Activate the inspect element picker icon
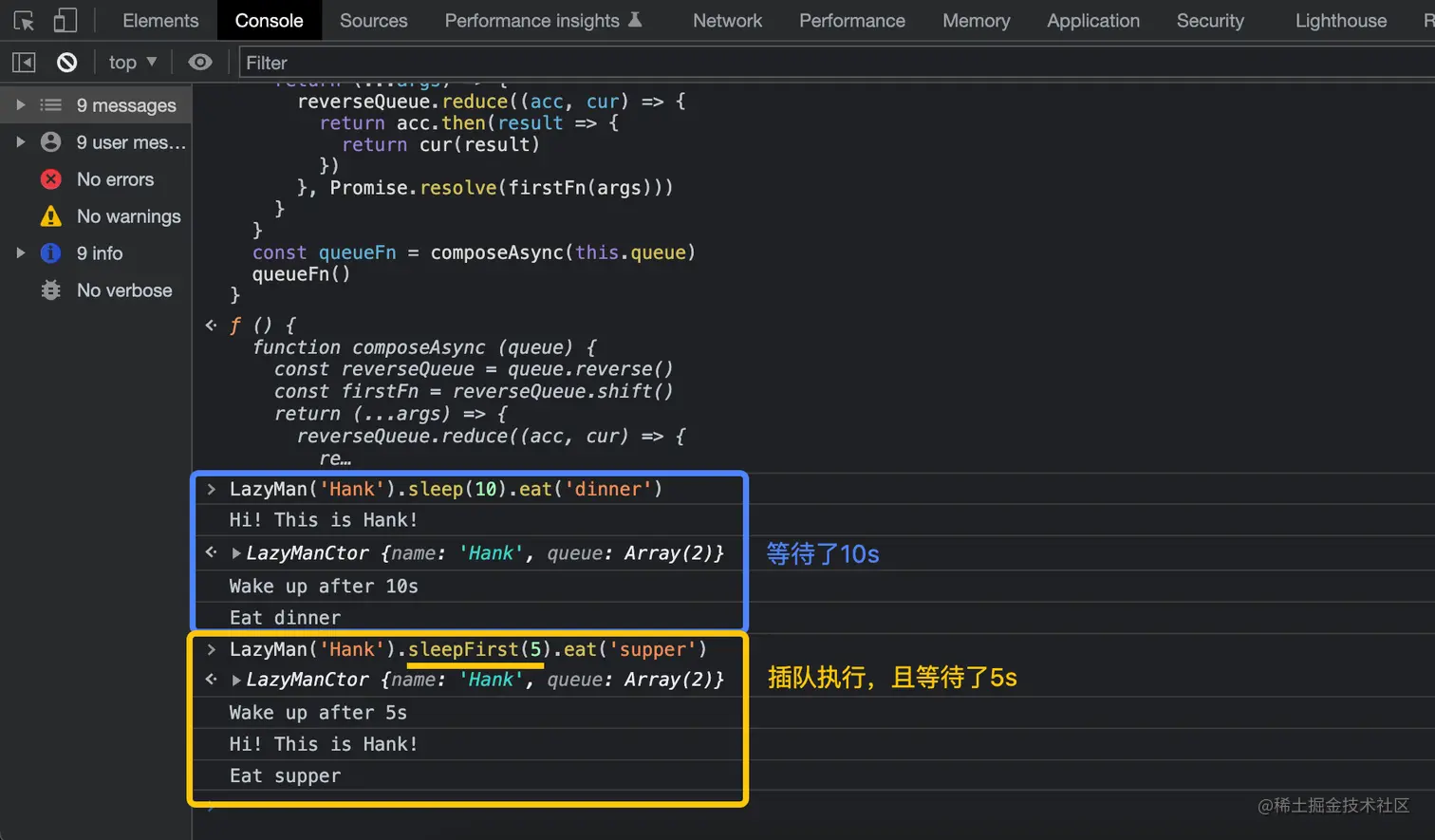The height and width of the screenshot is (840, 1435). [x=24, y=20]
